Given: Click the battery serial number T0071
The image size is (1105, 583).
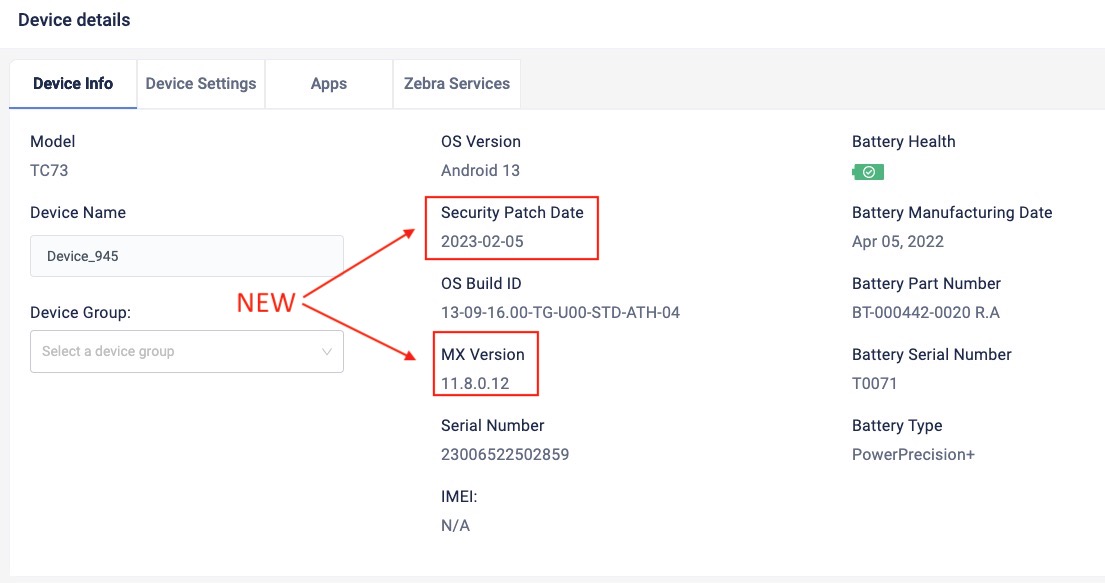Looking at the screenshot, I should [x=876, y=383].
